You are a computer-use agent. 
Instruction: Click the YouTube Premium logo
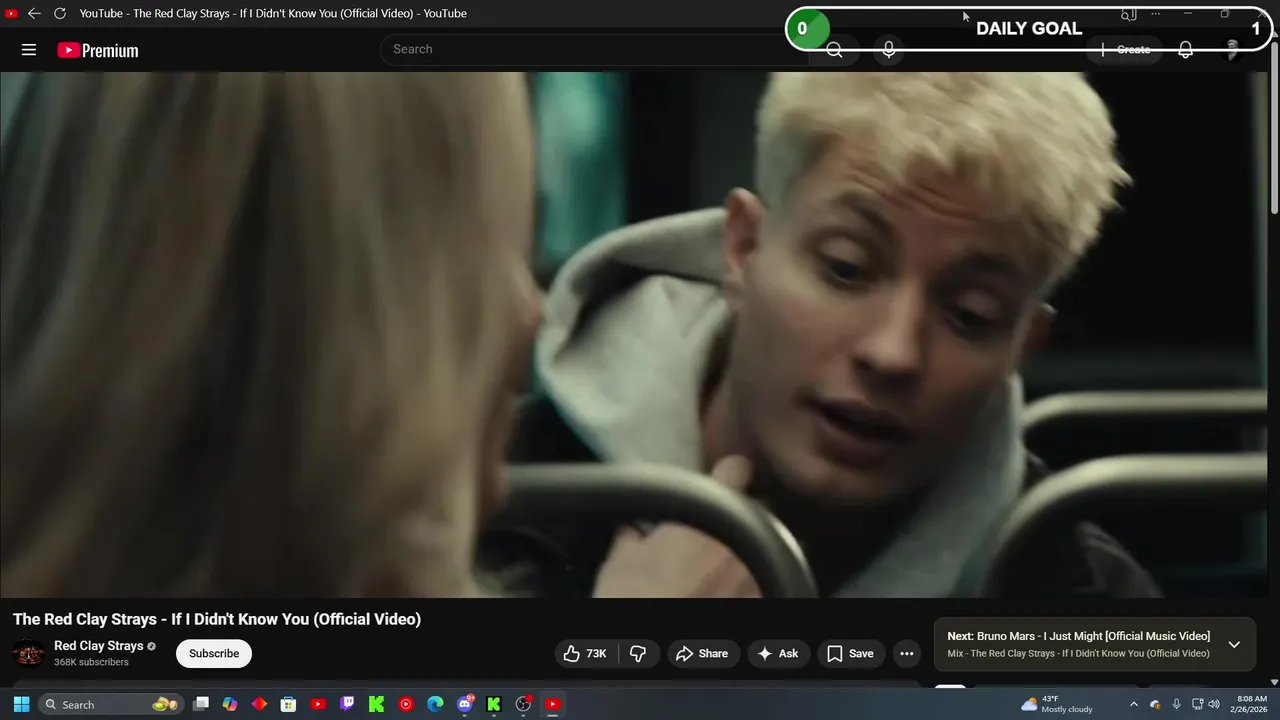[98, 50]
